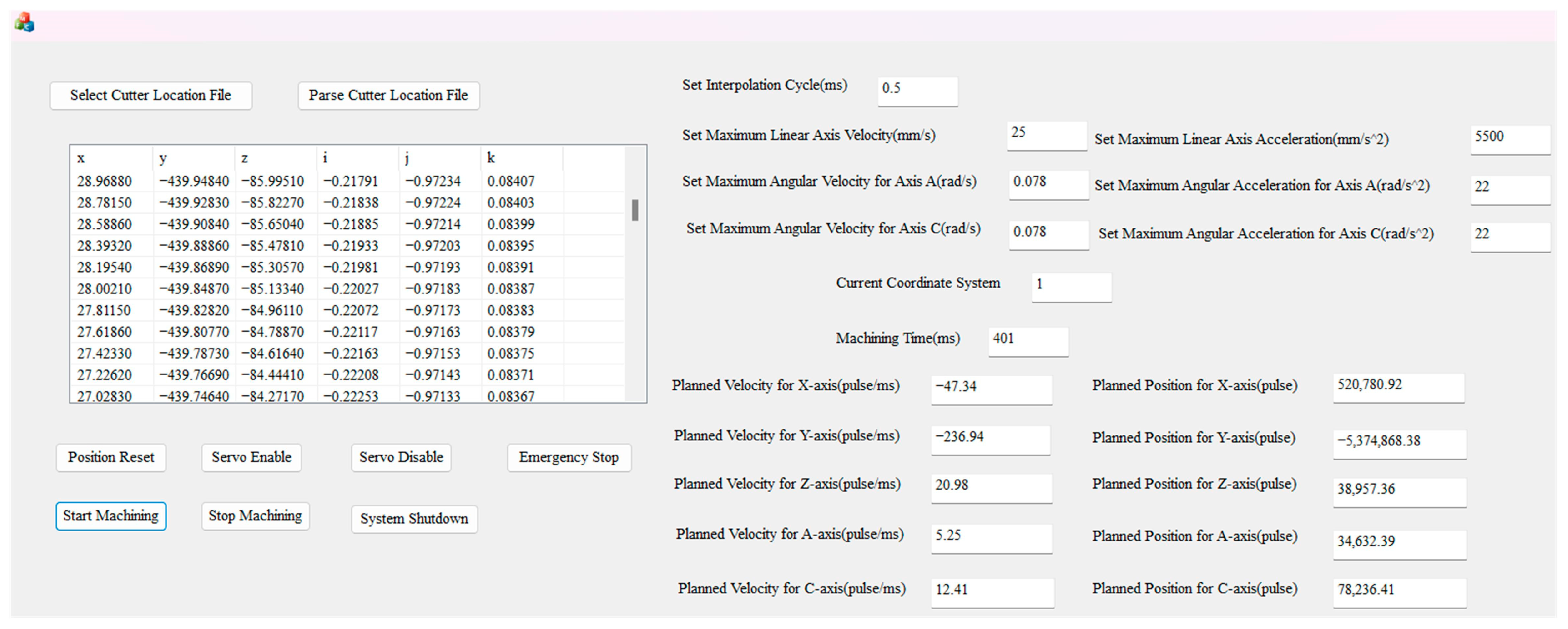Click Planned Position for A-axis field
This screenshot has width=1568, height=629.
pos(1399,544)
